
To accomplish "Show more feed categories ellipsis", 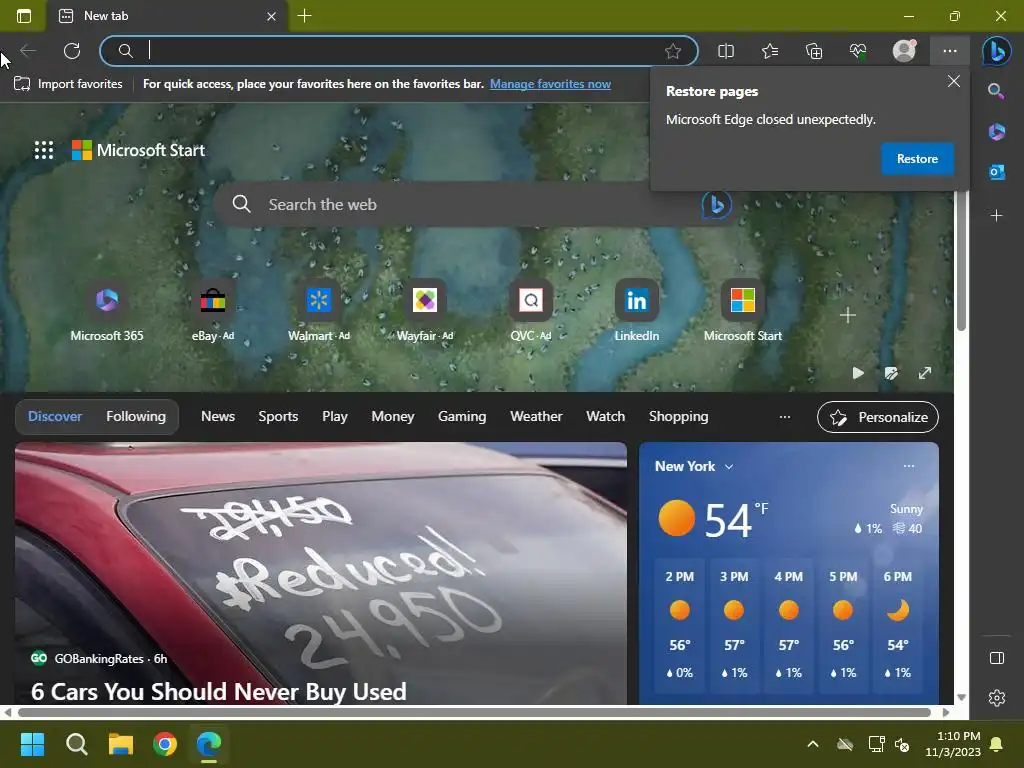I will coord(785,417).
